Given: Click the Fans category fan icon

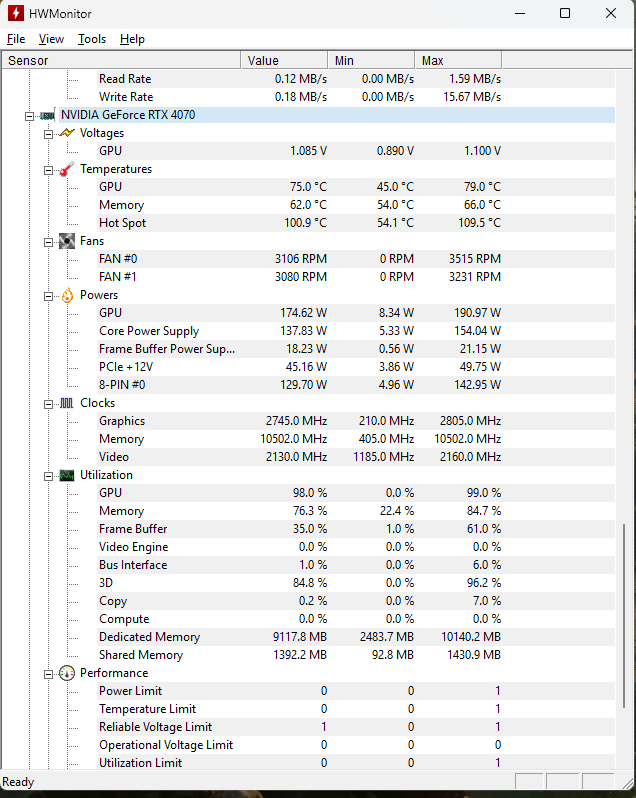Looking at the screenshot, I should pos(67,241).
